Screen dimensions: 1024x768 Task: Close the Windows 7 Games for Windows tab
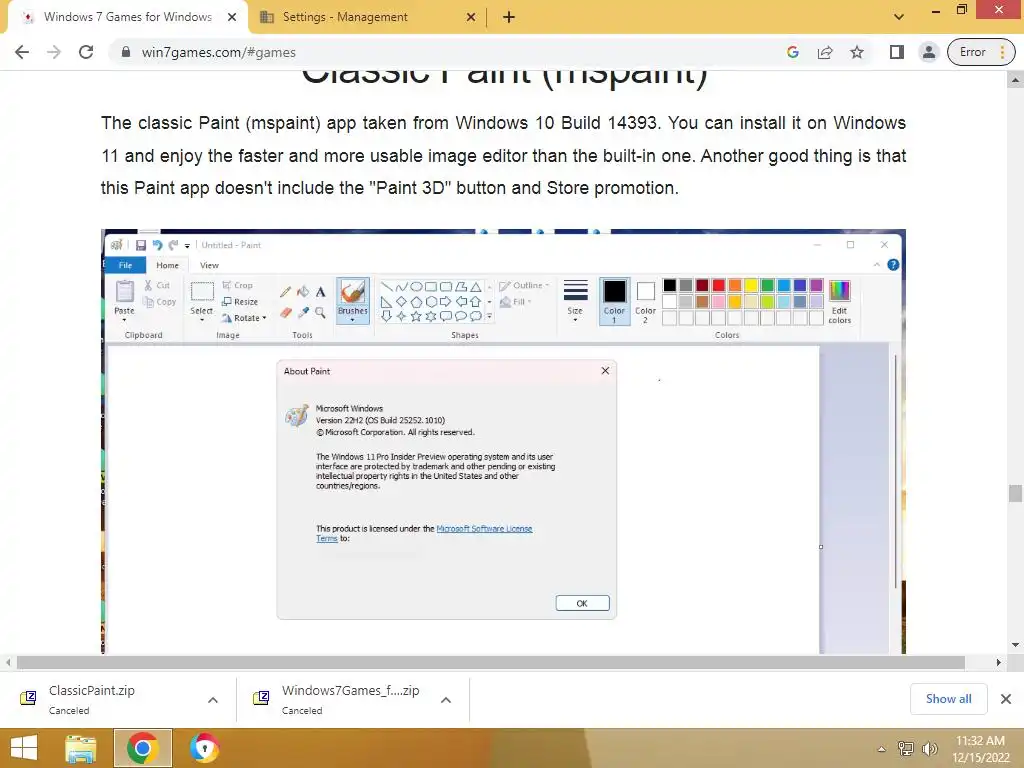(x=232, y=17)
